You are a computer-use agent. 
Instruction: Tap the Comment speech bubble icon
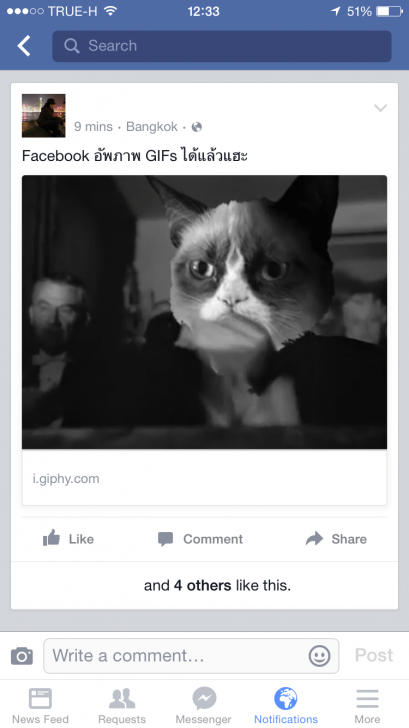pyautogui.click(x=165, y=539)
